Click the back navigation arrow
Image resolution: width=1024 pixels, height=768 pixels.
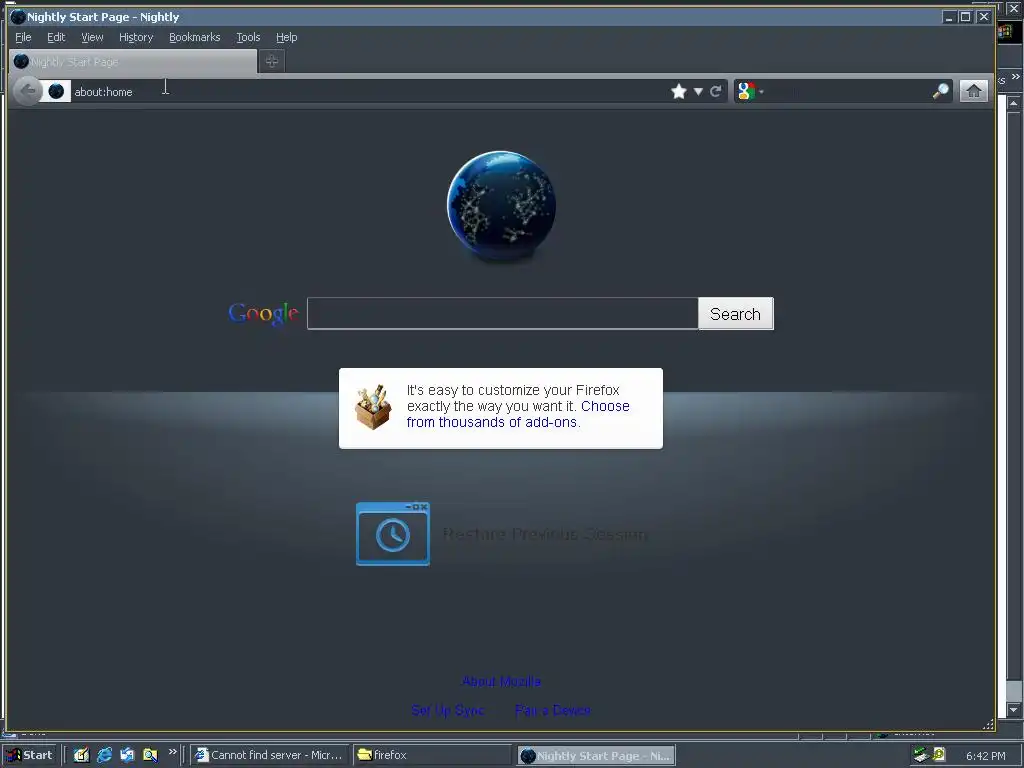tap(27, 91)
